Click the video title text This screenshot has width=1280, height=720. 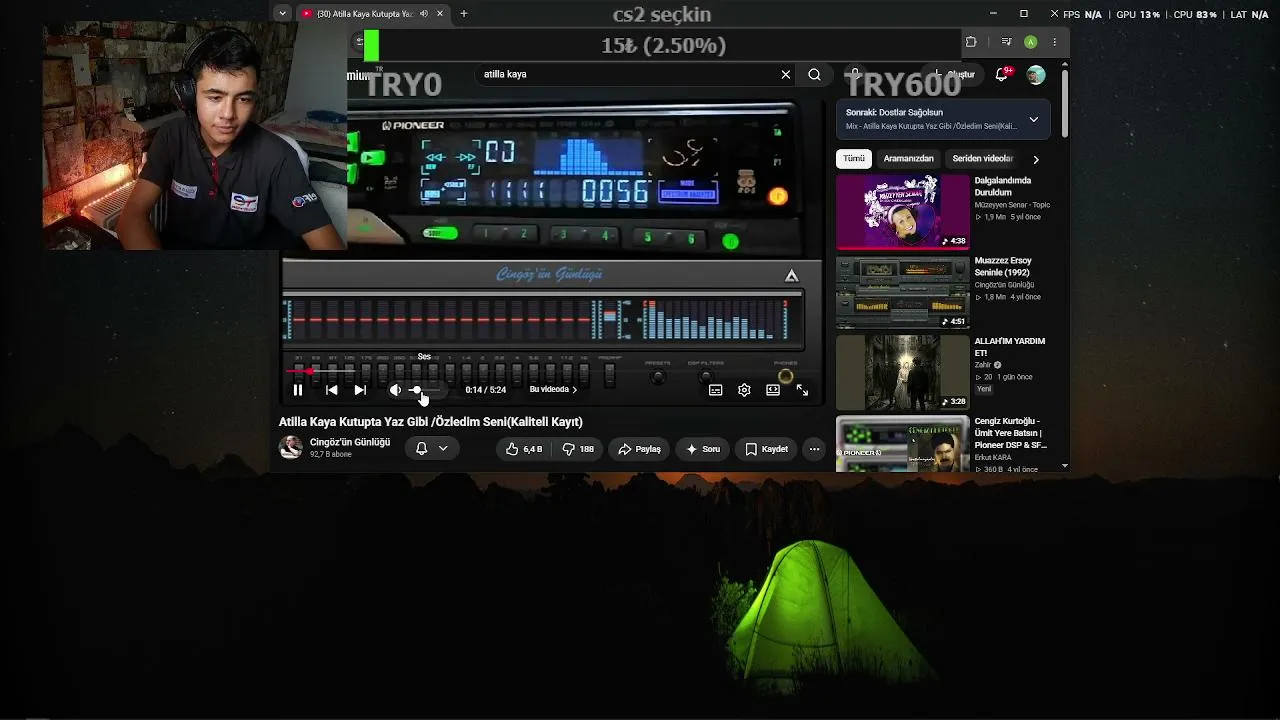coord(430,422)
